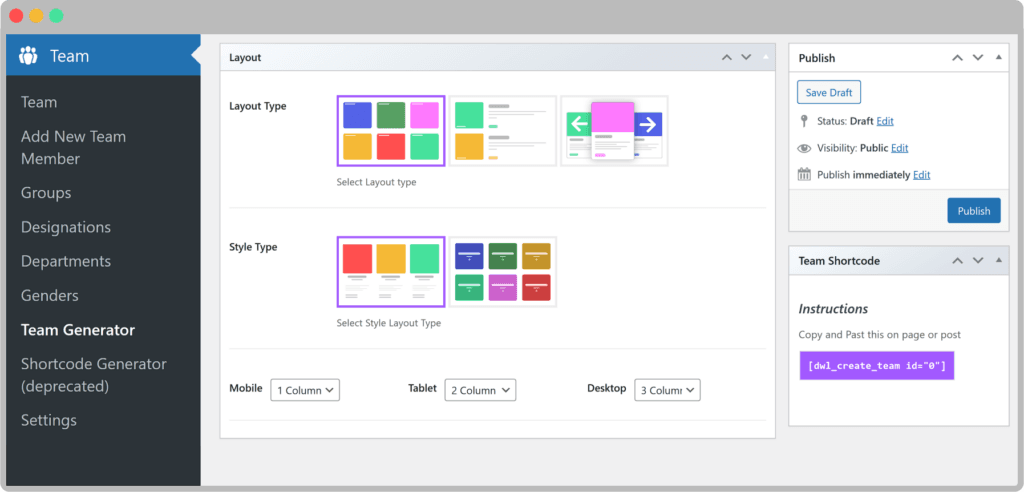Move Layout panel up with arrow icon
The width and height of the screenshot is (1024, 492).
click(x=727, y=58)
